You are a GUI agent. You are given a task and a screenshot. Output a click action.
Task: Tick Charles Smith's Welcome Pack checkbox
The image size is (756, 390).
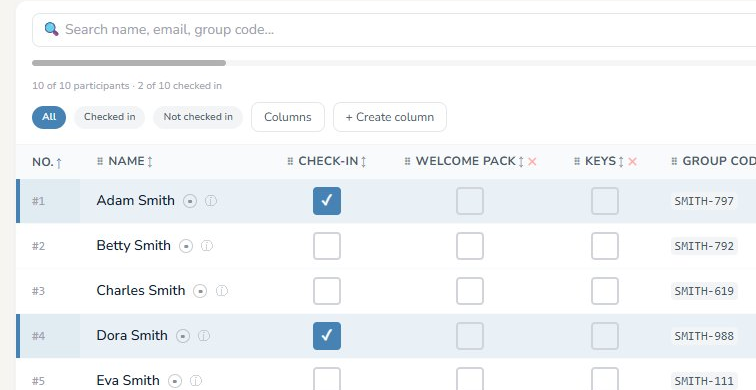coord(470,291)
